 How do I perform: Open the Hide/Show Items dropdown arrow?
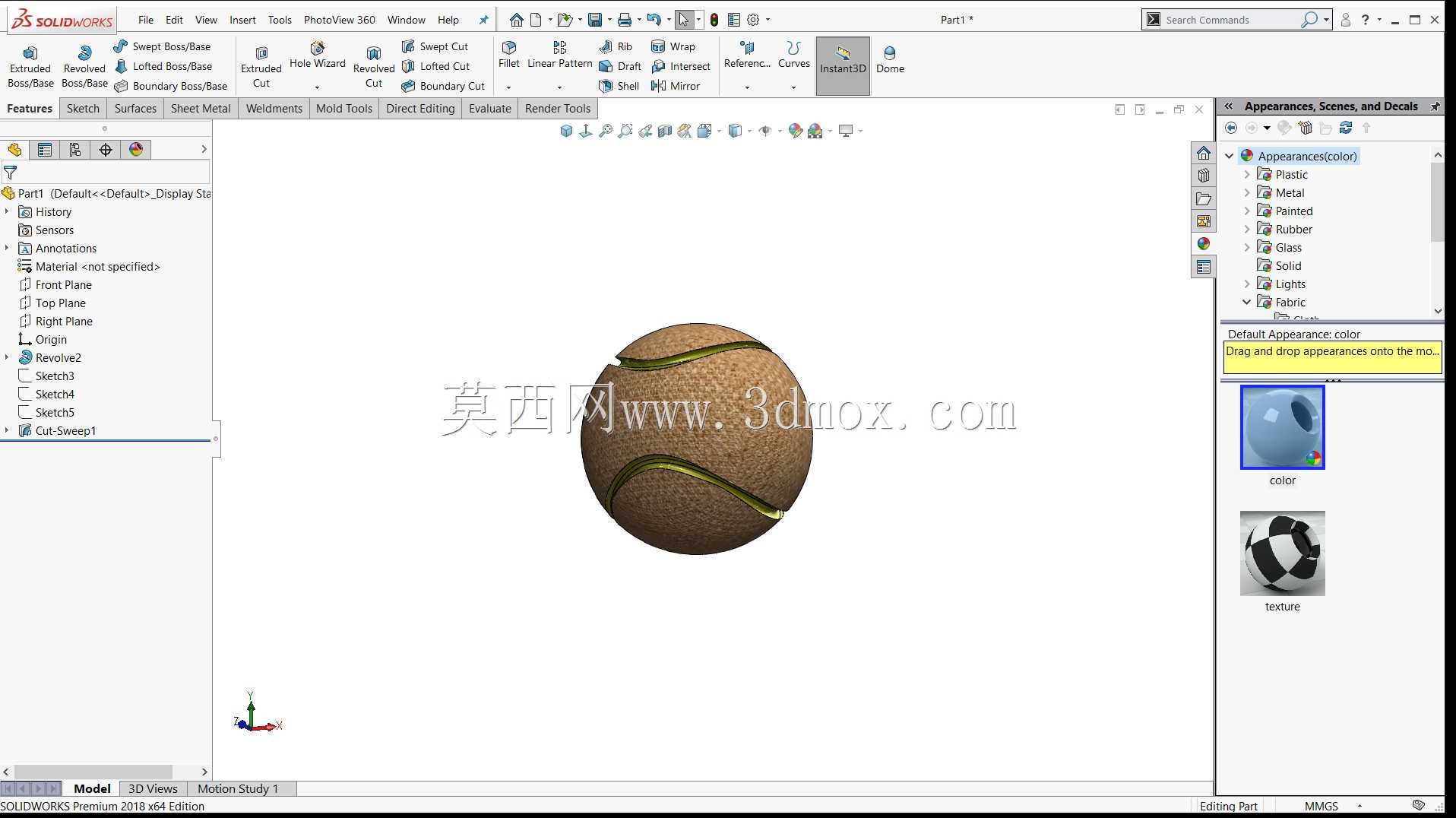coord(780,131)
